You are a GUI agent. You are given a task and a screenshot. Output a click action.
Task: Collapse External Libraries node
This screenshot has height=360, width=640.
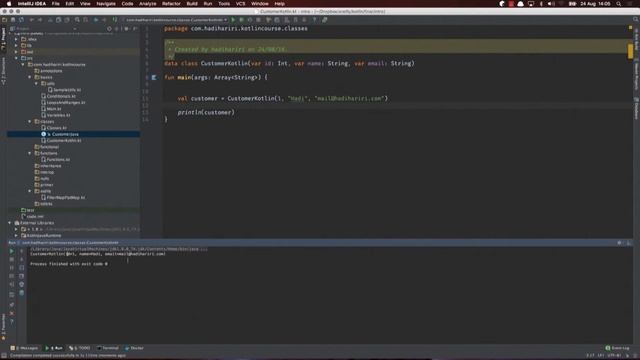(x=10, y=223)
